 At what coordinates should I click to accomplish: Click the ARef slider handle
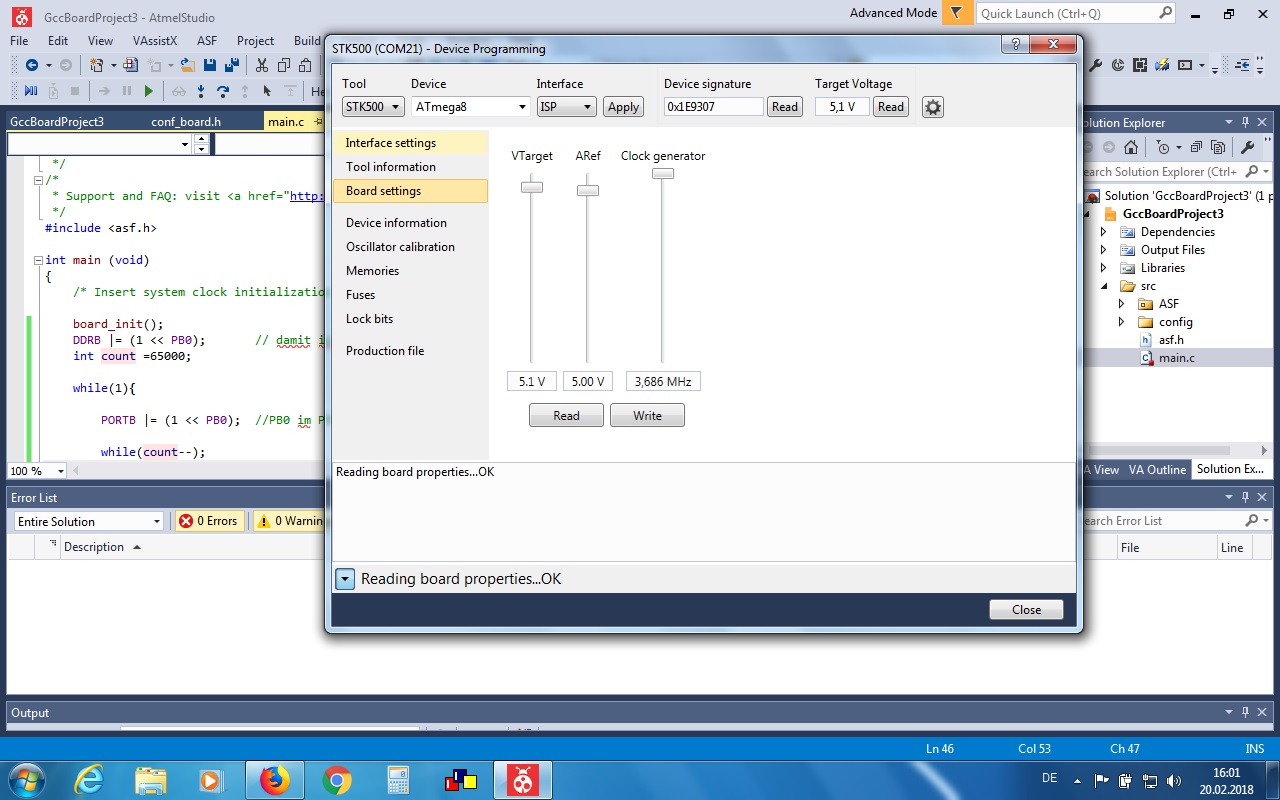pyautogui.click(x=588, y=190)
